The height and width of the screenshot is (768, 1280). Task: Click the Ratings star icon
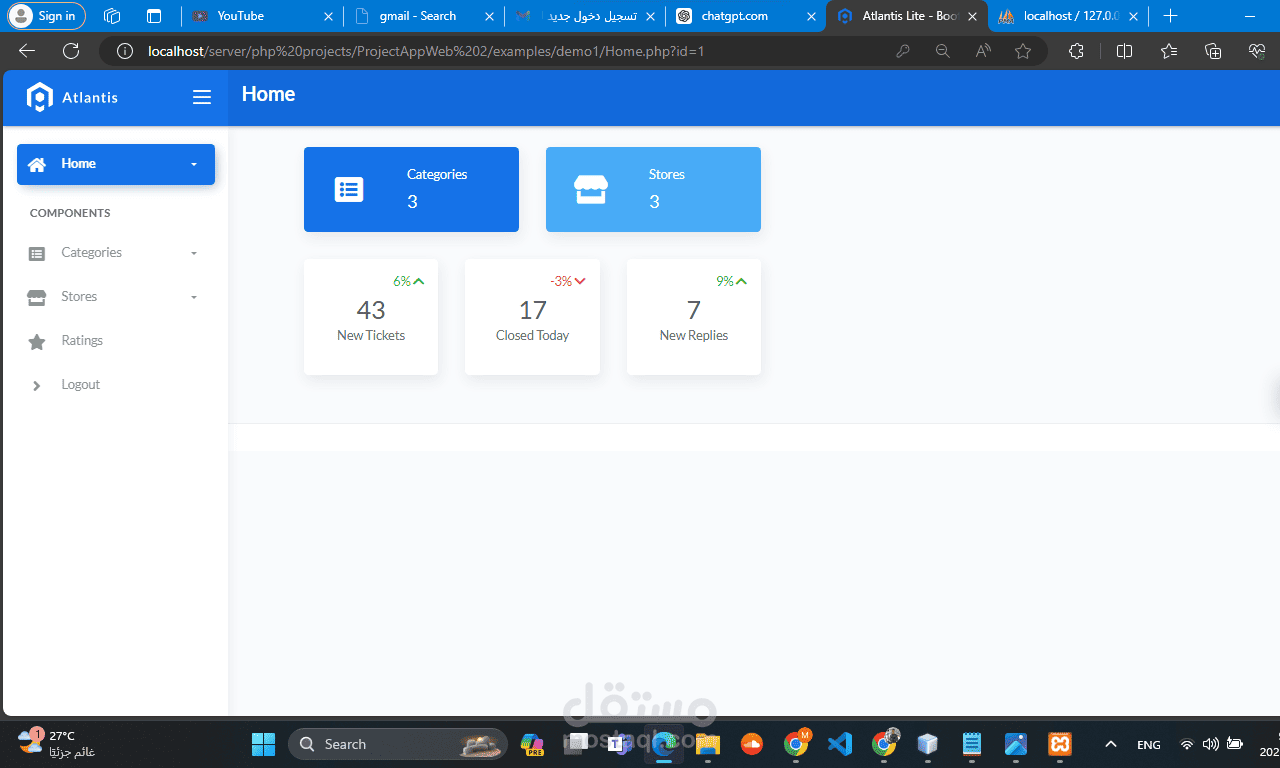pos(37,342)
